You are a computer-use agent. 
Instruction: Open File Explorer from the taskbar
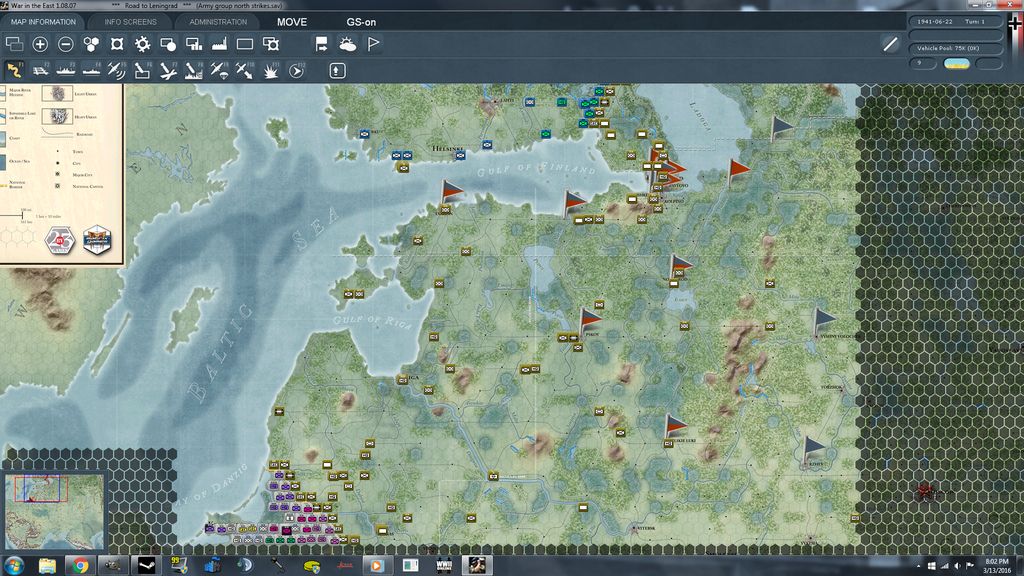click(x=47, y=565)
